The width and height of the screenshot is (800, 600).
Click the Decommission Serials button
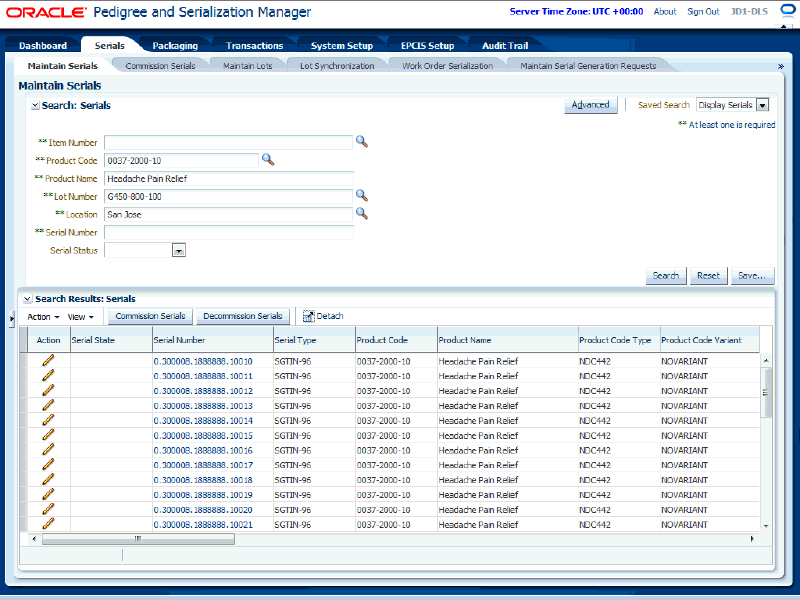point(242,316)
